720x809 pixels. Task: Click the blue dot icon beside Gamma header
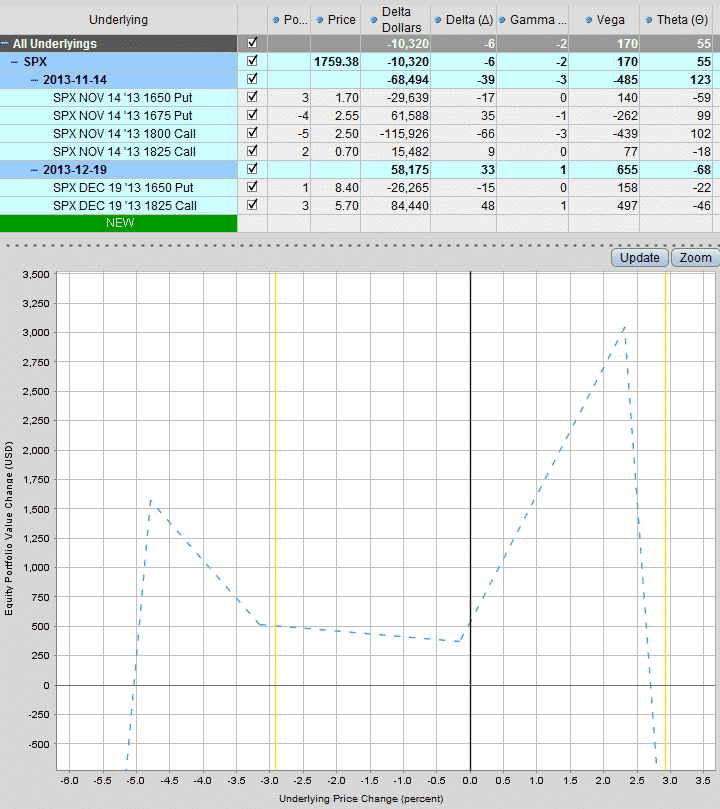click(x=502, y=20)
